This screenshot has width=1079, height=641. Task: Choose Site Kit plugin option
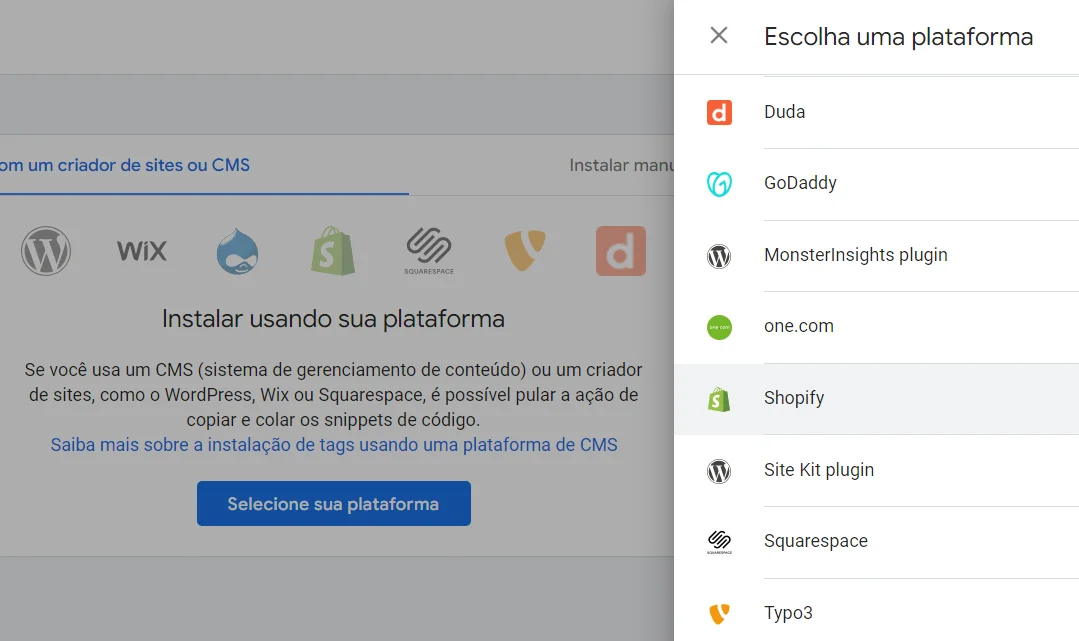(x=877, y=470)
